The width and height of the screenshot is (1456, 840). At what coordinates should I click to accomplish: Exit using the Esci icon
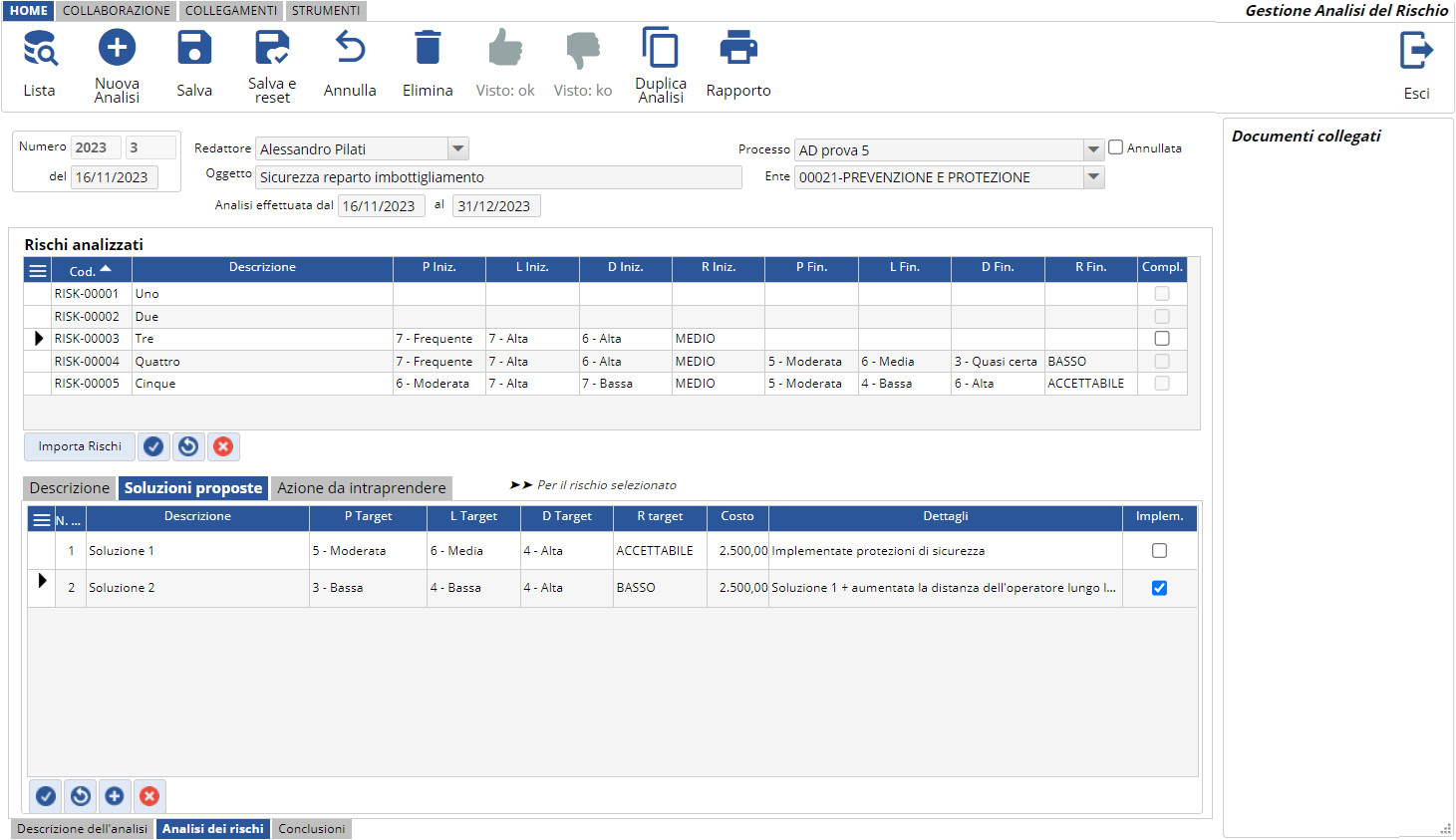[1416, 51]
